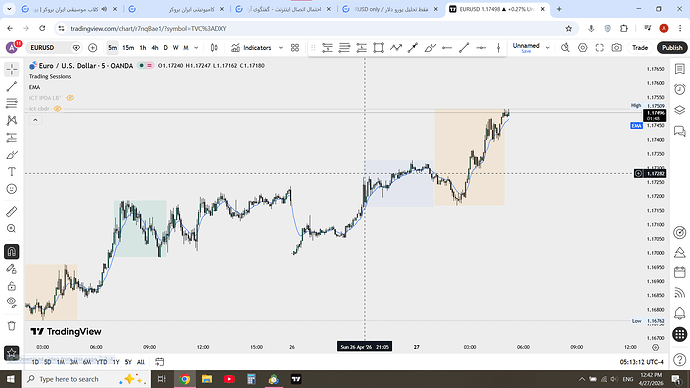The height and width of the screenshot is (388, 690).
Task: Select the trend line tool
Action: point(12,86)
